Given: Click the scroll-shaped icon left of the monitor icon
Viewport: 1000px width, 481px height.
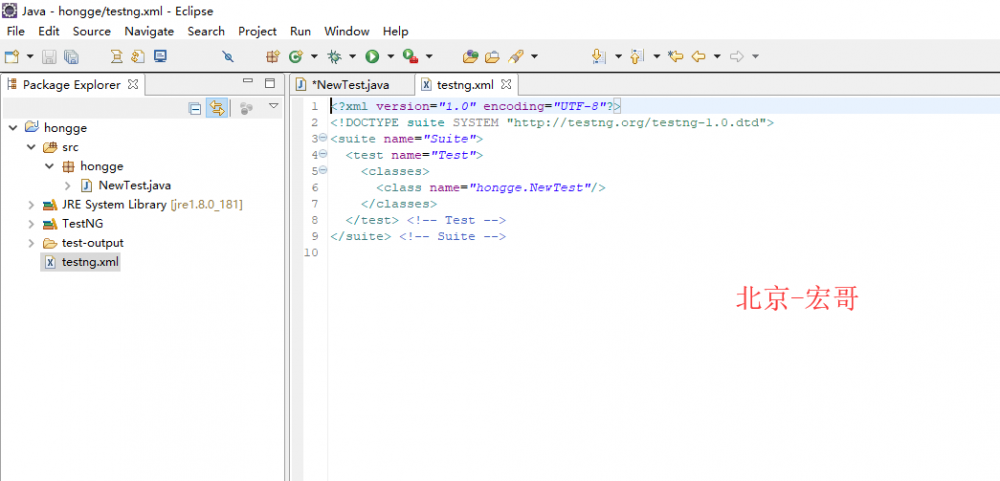Looking at the screenshot, I should (138, 57).
